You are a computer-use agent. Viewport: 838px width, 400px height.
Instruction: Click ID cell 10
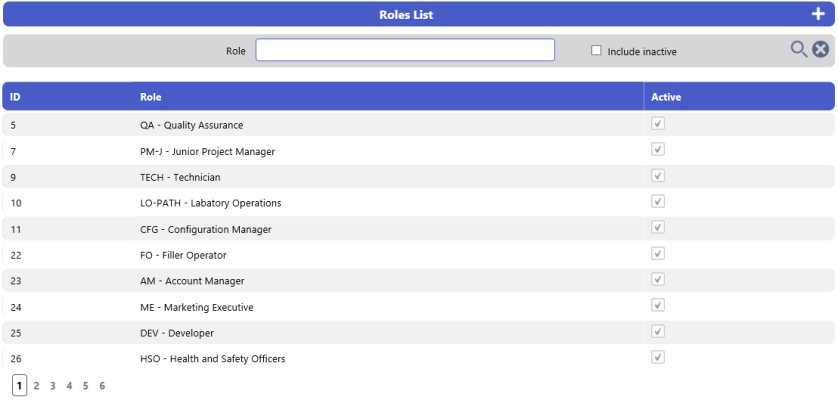click(15, 203)
